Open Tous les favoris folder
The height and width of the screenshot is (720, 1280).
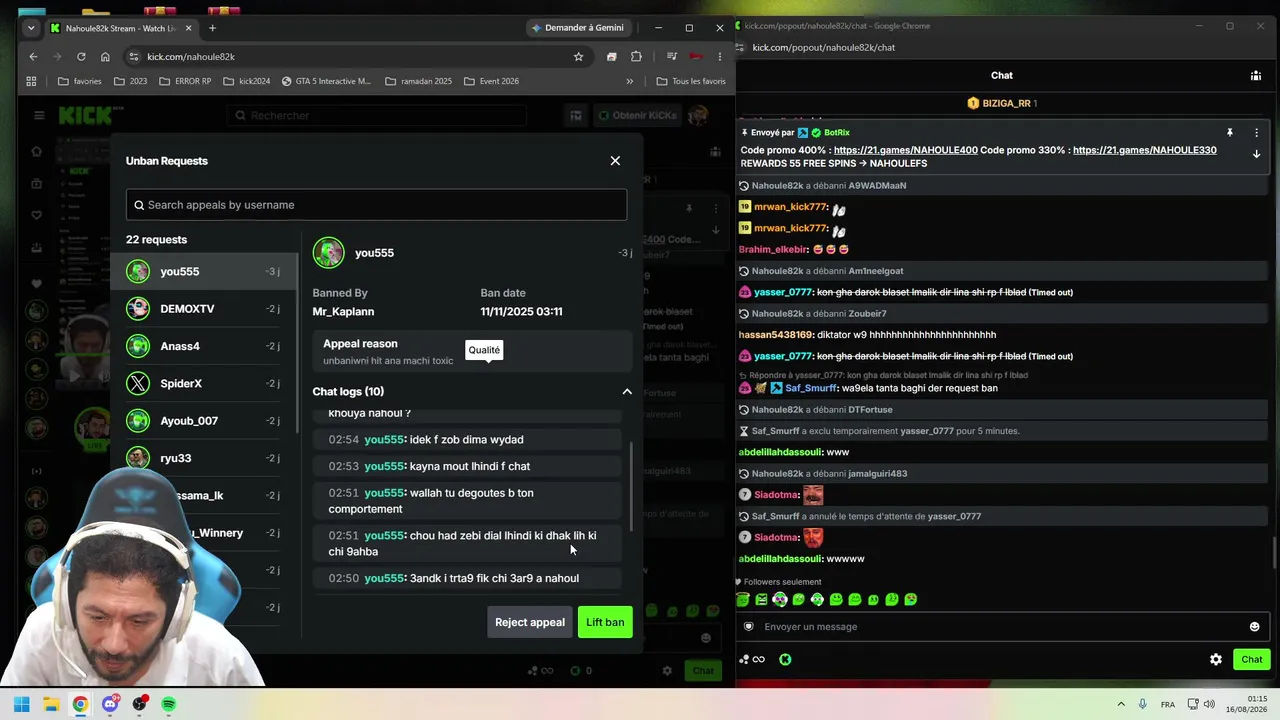click(x=691, y=81)
